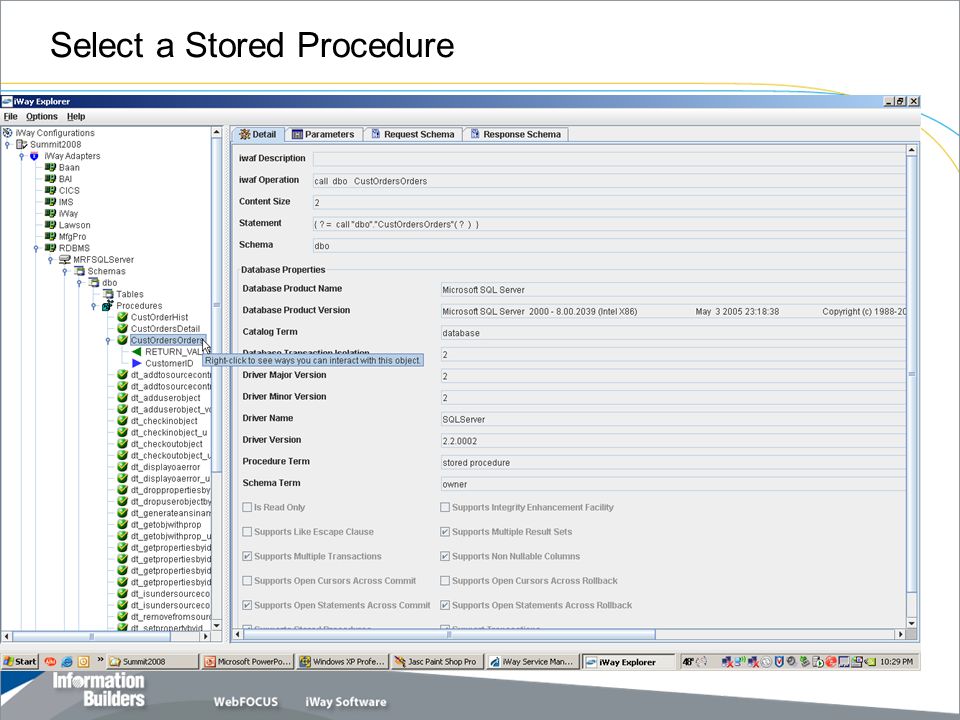This screenshot has height=720, width=960.
Task: Select the dbo schema icon
Action: pyautogui.click(x=94, y=283)
